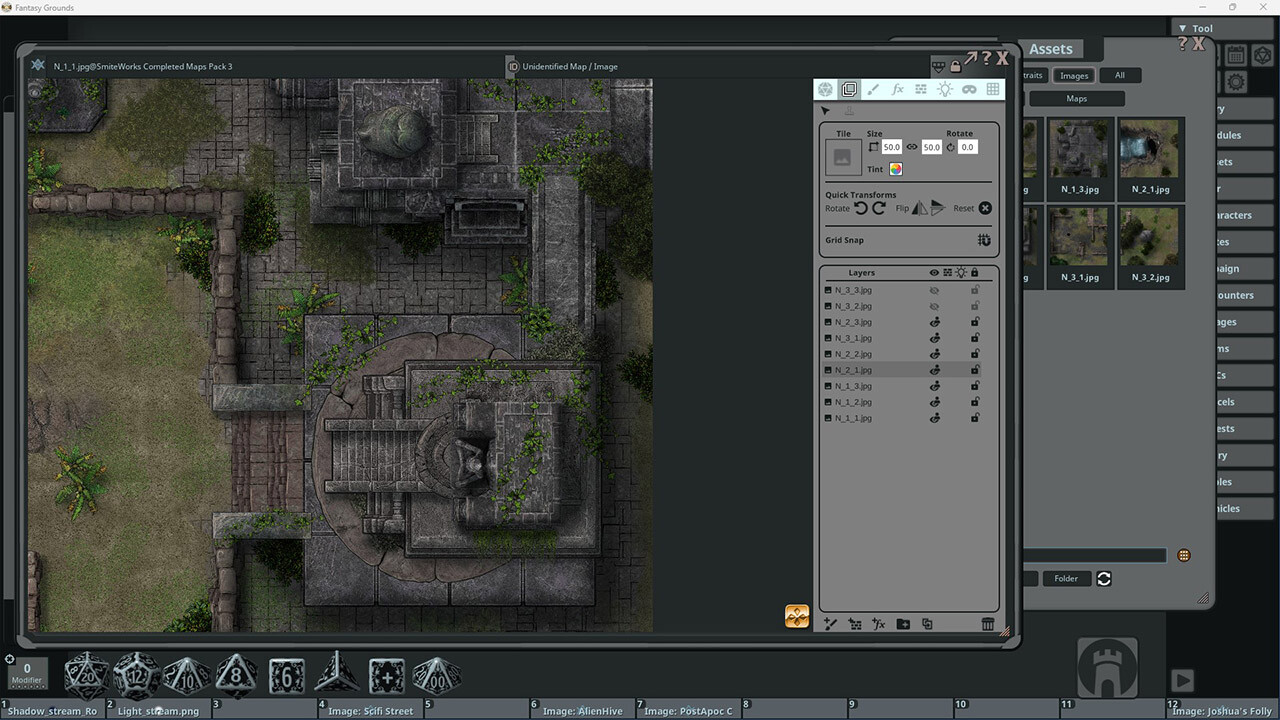Open the FX effects tool
Image resolution: width=1280 pixels, height=720 pixels.
[897, 90]
